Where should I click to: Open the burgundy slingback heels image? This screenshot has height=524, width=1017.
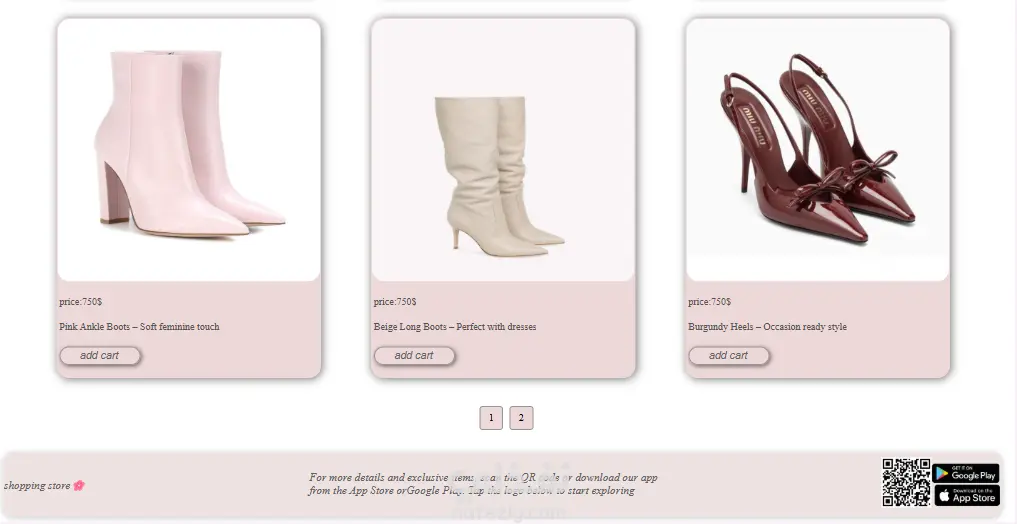817,150
